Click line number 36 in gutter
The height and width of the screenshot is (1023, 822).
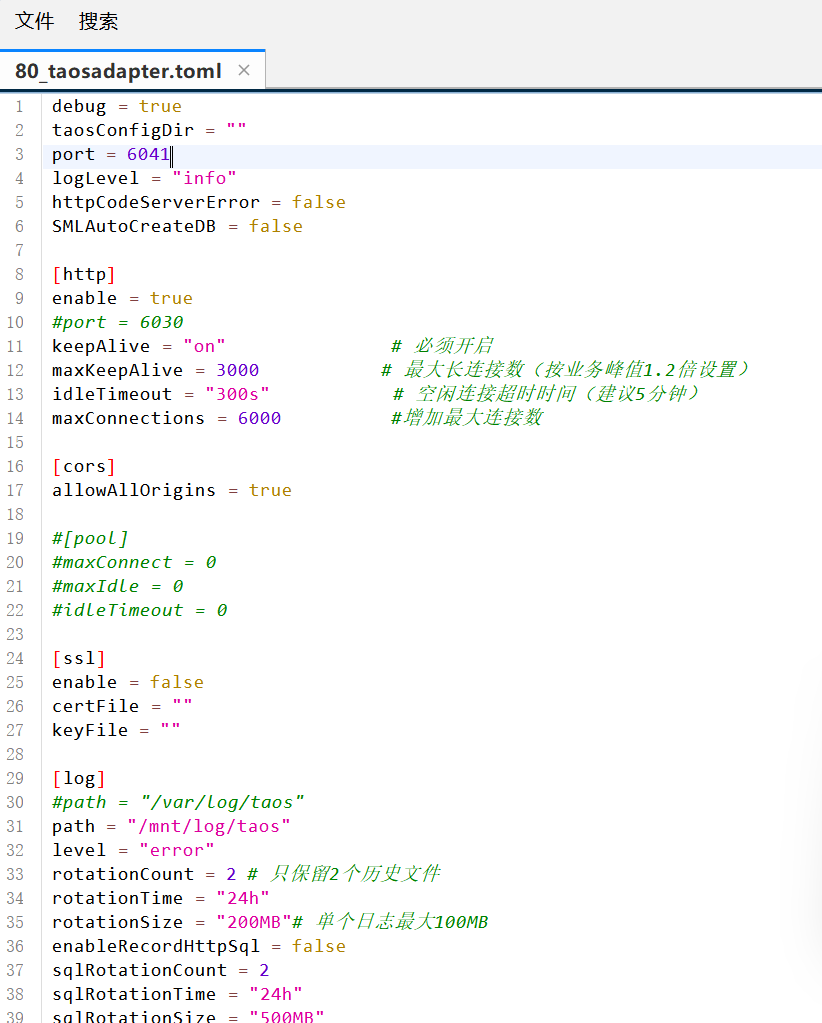tap(15, 946)
